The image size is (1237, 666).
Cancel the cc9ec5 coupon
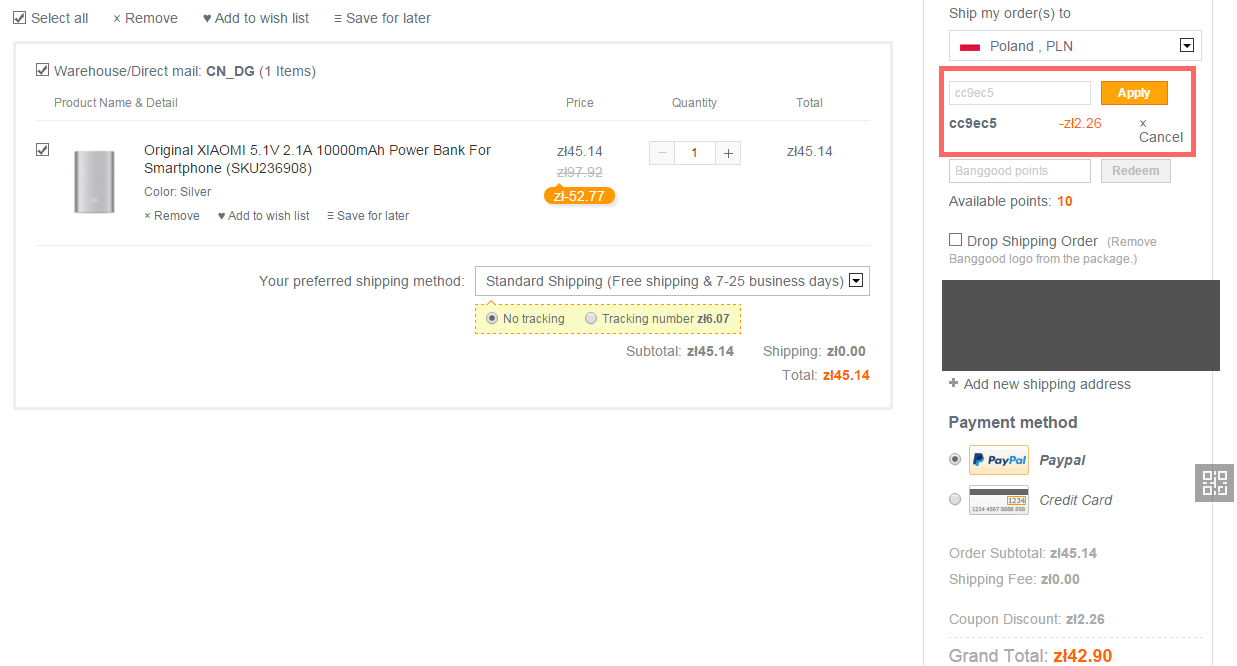(x=1160, y=130)
